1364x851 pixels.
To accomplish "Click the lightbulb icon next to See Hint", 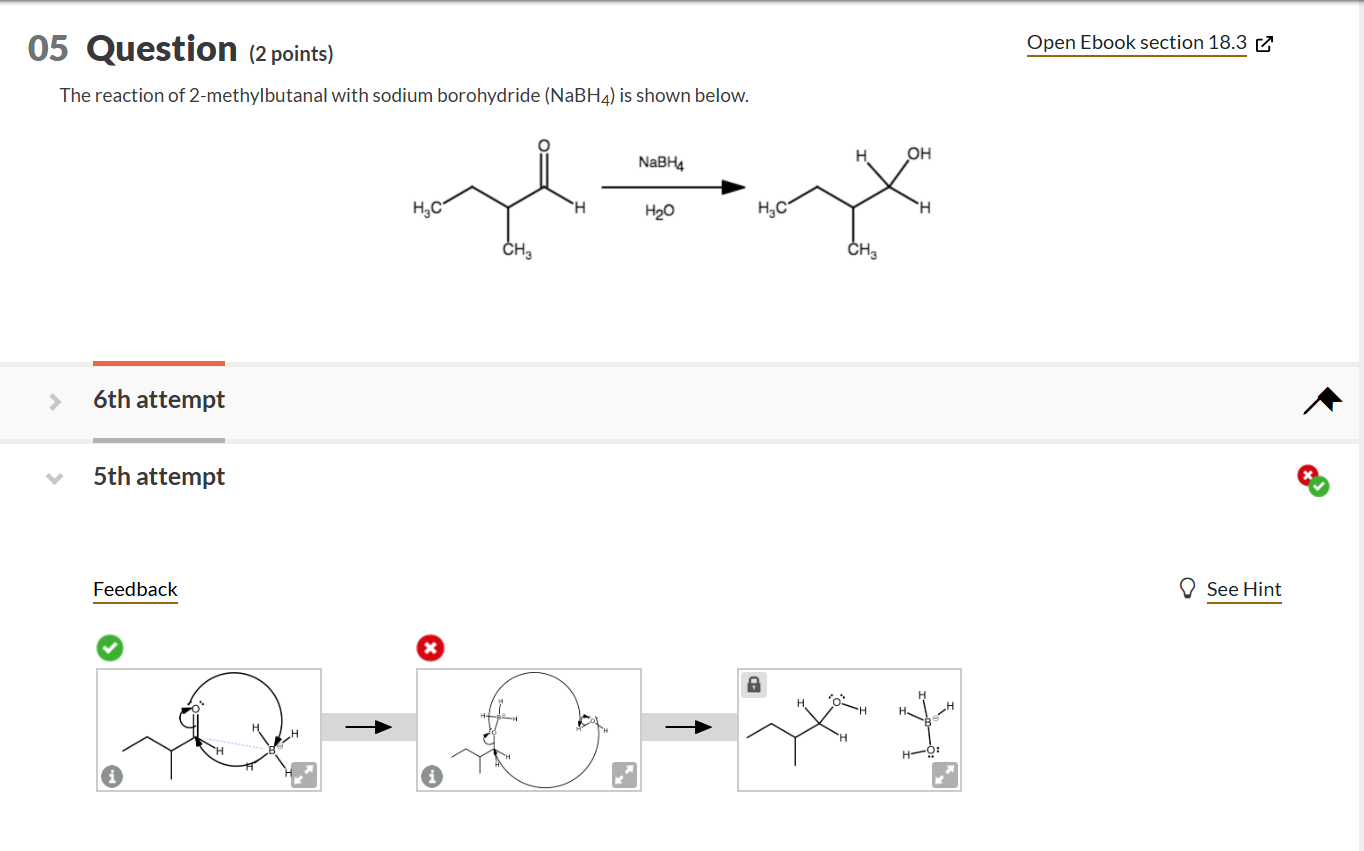I will tap(1187, 589).
